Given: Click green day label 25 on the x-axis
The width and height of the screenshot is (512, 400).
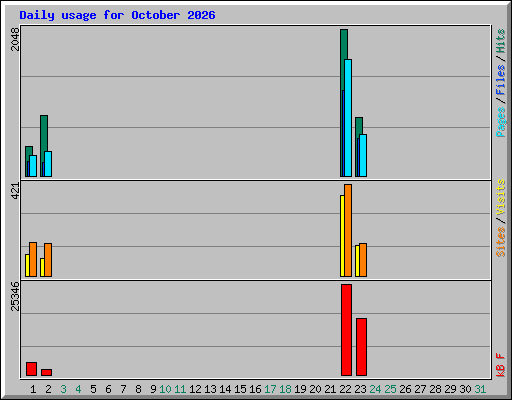Looking at the screenshot, I should [390, 389].
